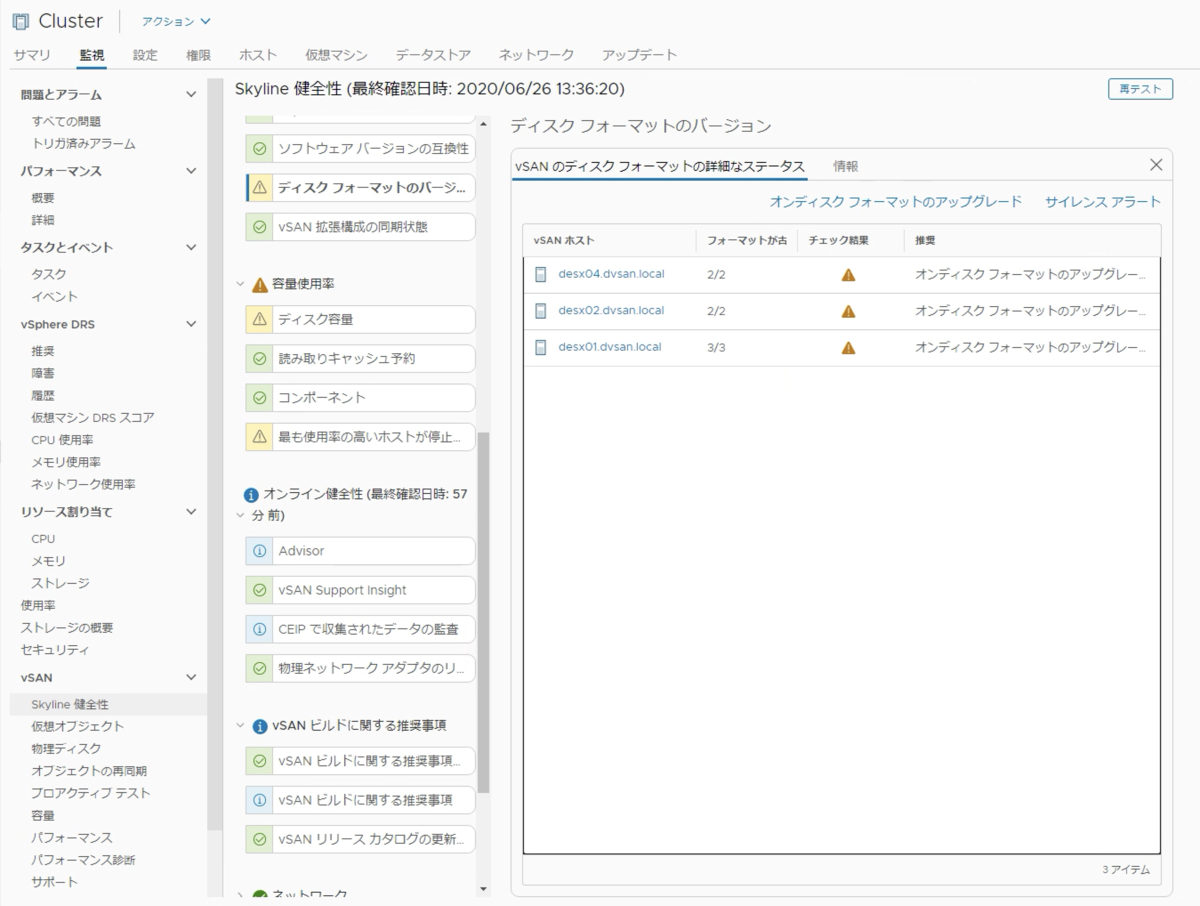Screen dimensions: 1200x906
Task: Click green check icon of vSAN 拡張構成の同期状態
Action: point(260,227)
